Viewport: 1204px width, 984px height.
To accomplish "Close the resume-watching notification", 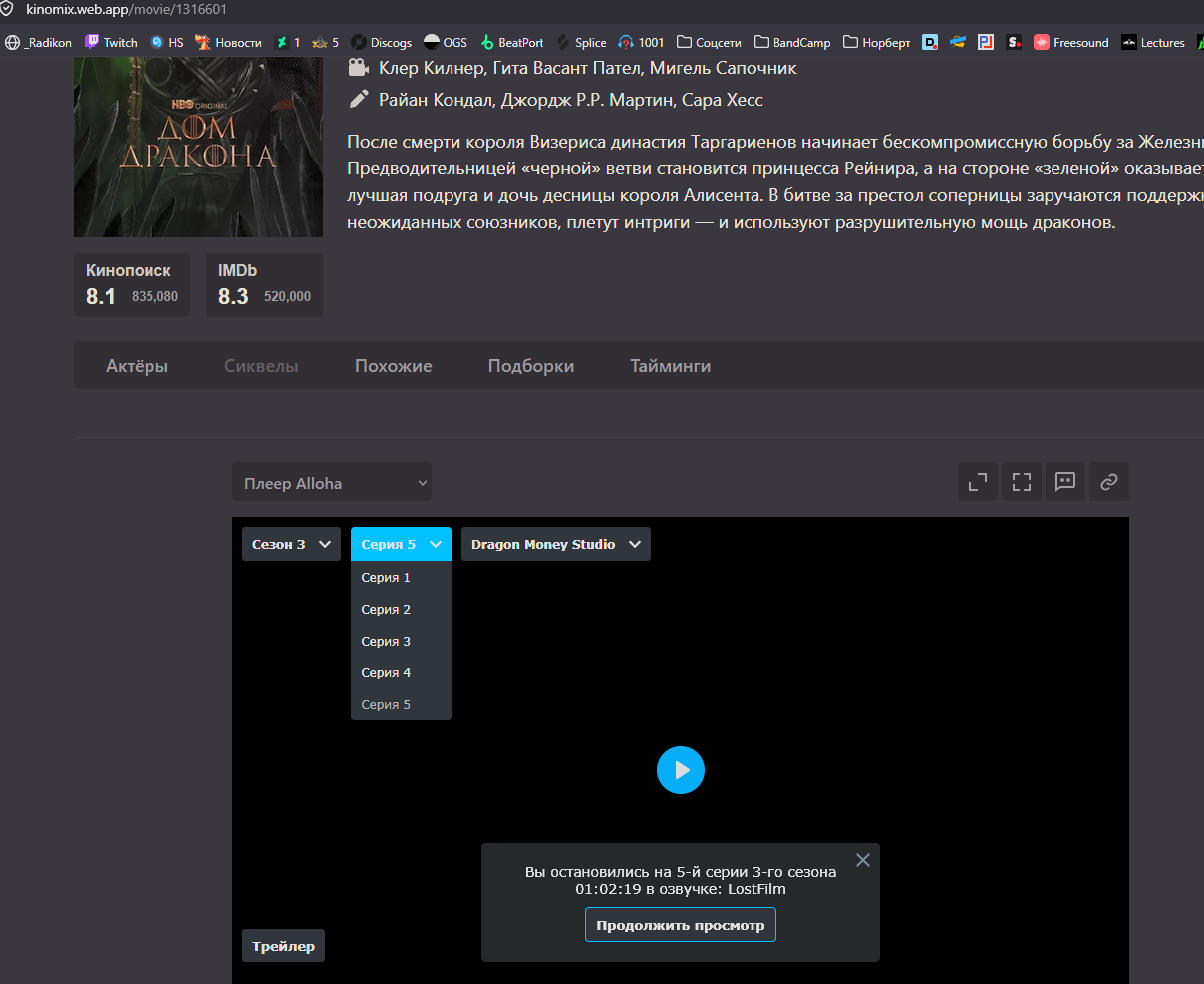I will point(863,860).
